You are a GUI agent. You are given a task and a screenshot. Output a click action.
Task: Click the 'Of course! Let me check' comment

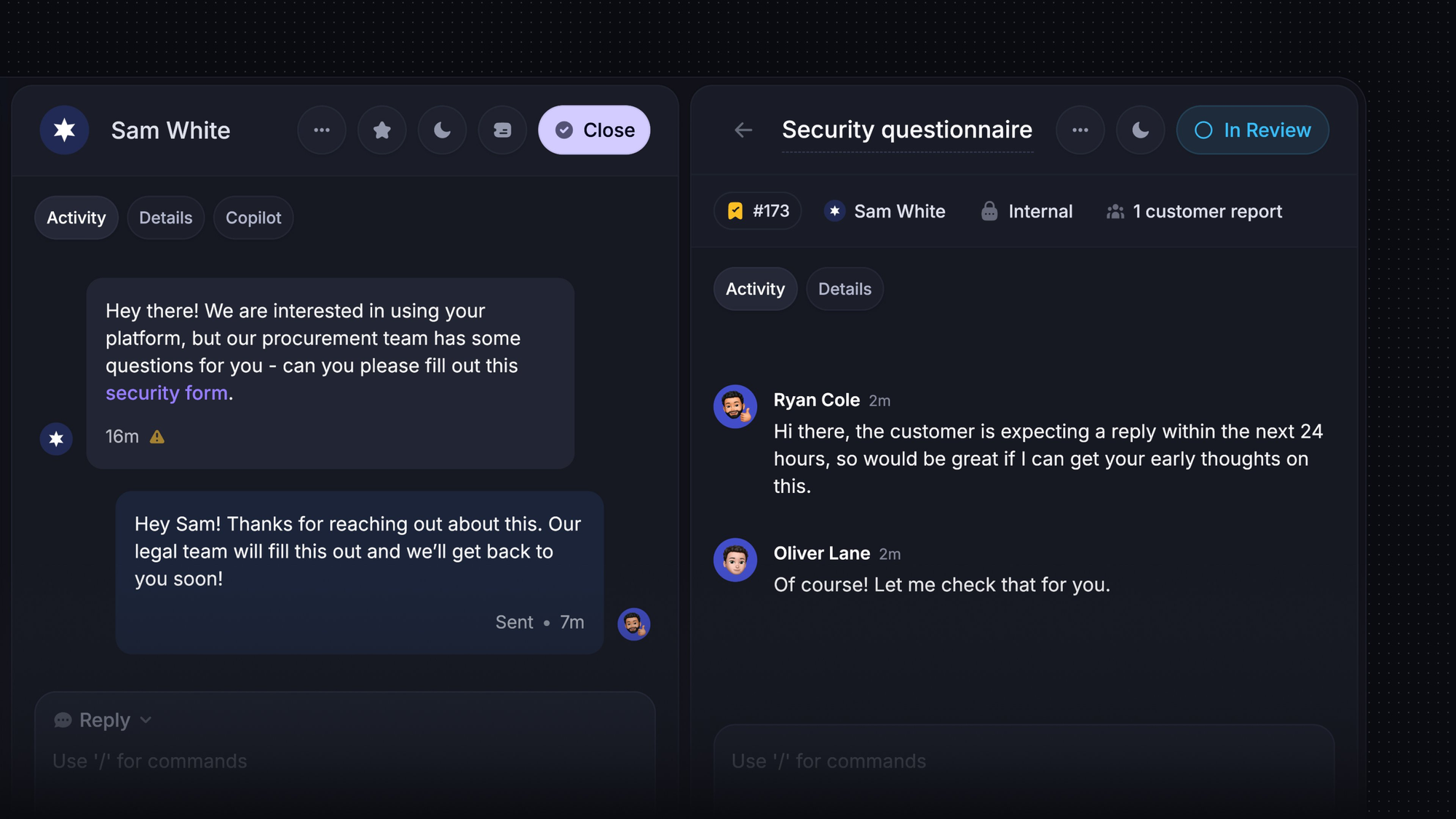coord(942,585)
